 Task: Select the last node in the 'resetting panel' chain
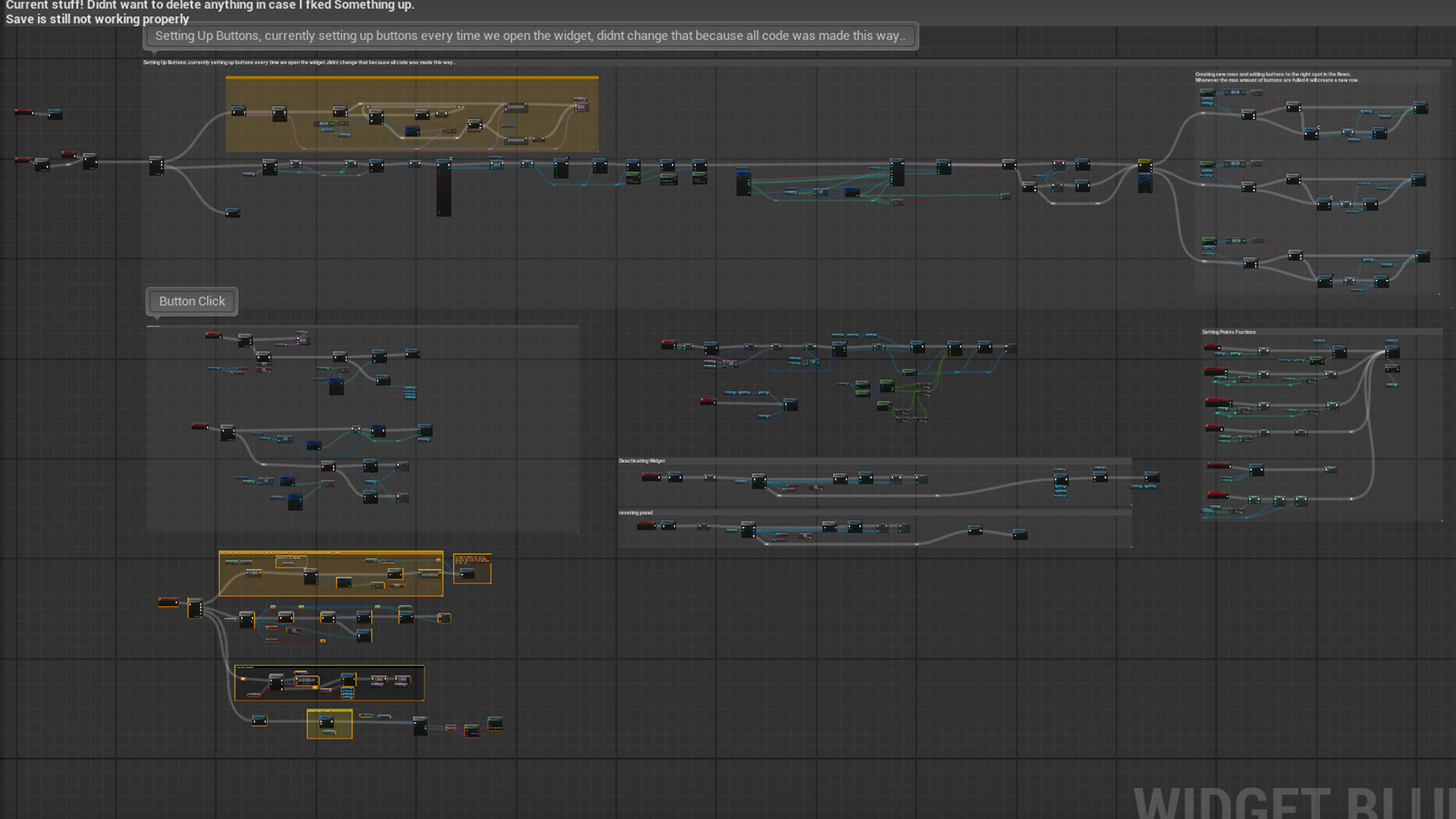pyautogui.click(x=1020, y=535)
